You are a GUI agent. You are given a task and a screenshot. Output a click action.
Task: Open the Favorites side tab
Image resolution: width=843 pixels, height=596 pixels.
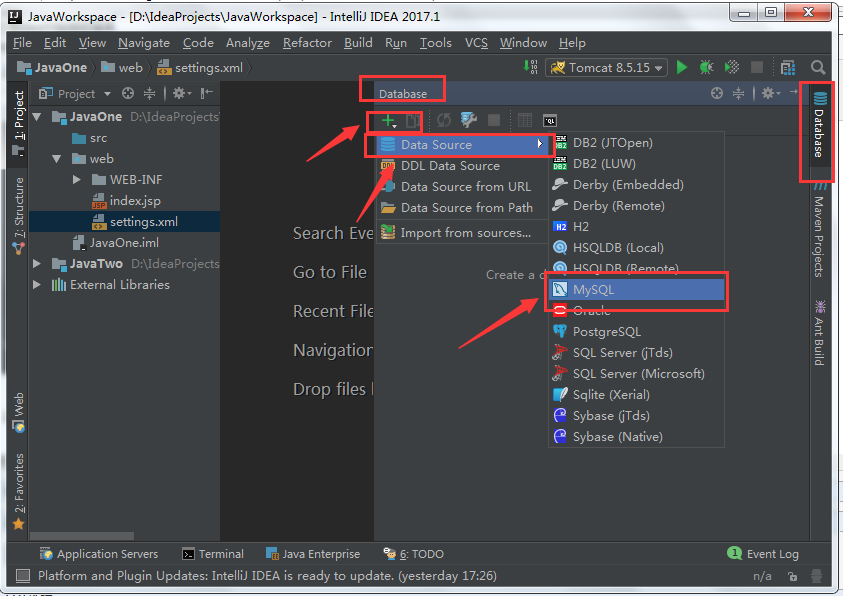pyautogui.click(x=19, y=491)
